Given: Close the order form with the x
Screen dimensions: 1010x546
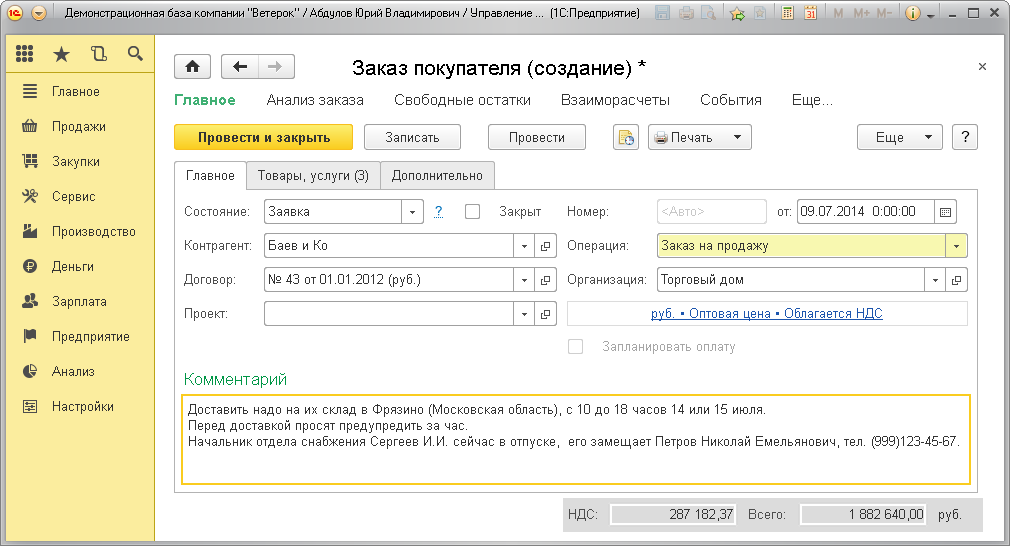Looking at the screenshot, I should 982,66.
